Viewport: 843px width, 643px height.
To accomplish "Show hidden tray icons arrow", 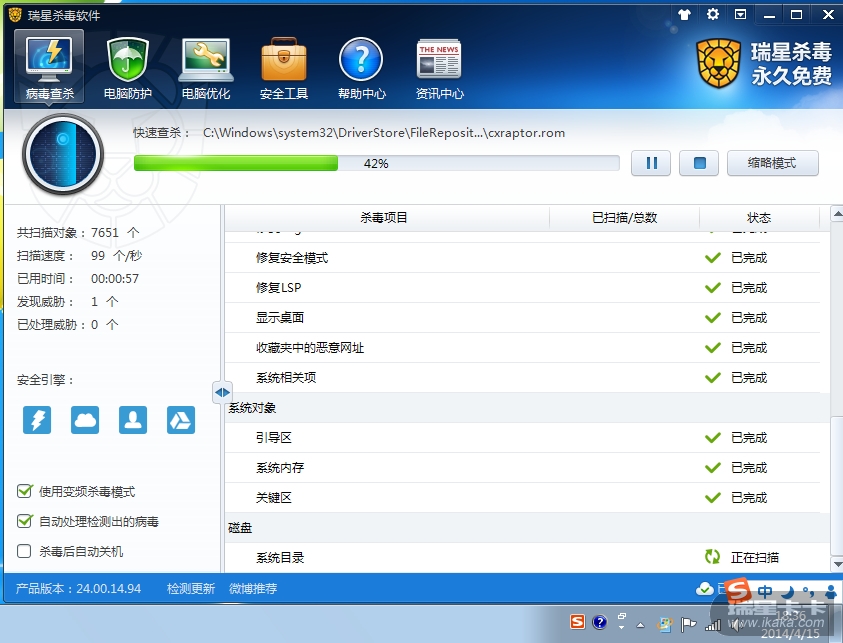I will tap(640, 625).
